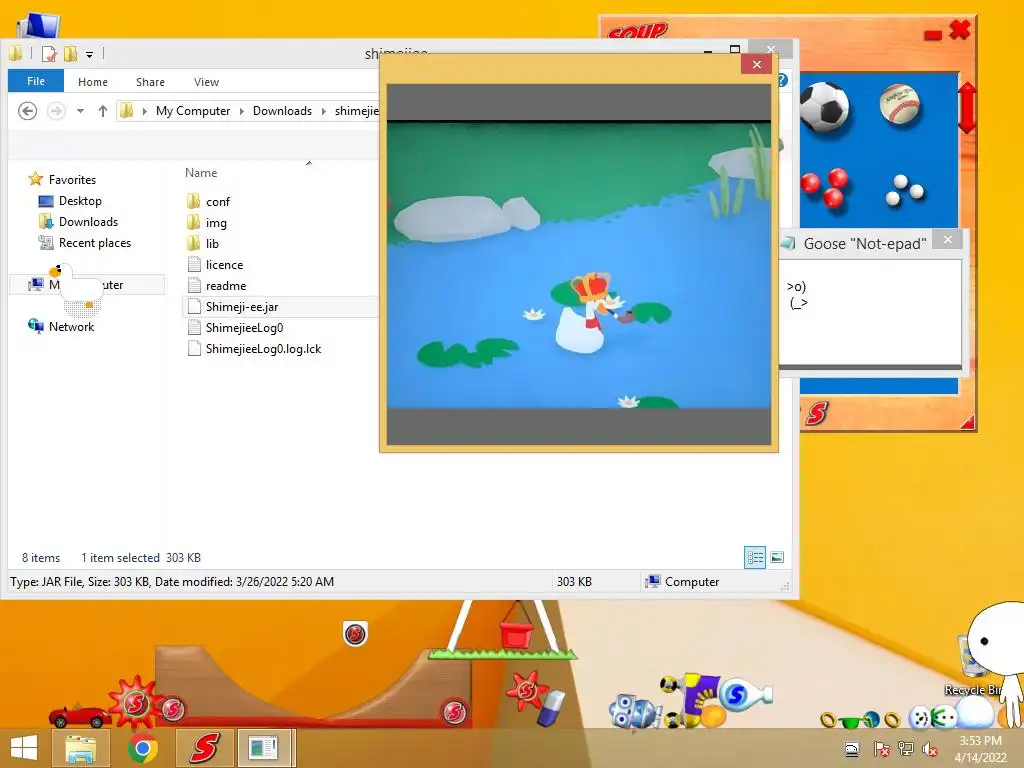This screenshot has width=1024, height=768.
Task: Open the Soup S app on taskbar
Action: coord(204,748)
